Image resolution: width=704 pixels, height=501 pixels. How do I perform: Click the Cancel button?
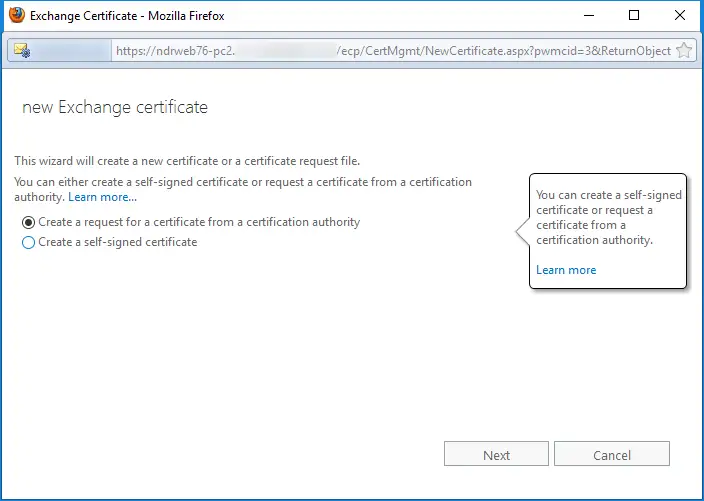click(612, 454)
